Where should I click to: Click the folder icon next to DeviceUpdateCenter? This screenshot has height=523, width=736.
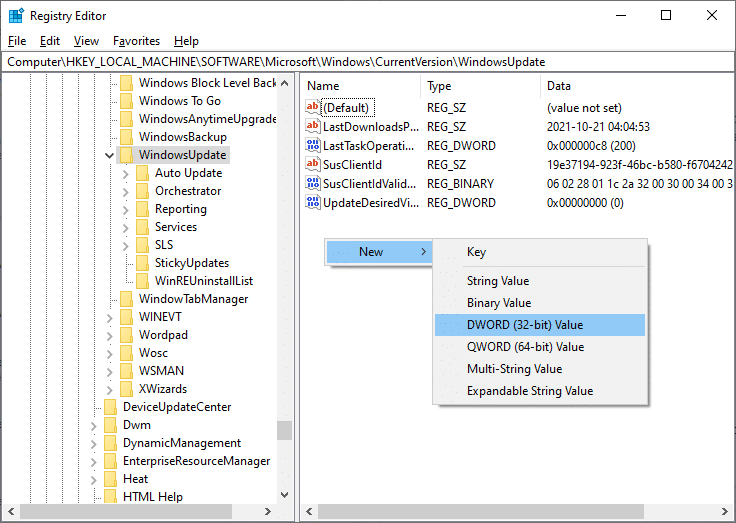110,407
